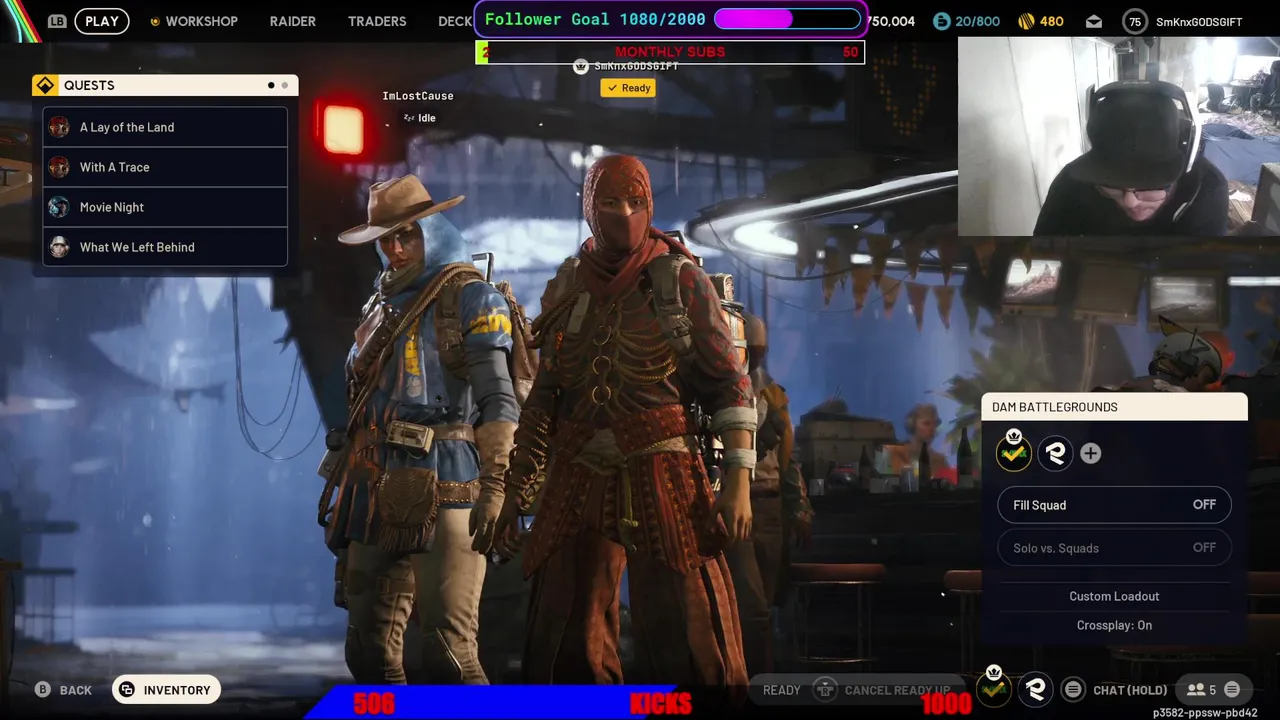1280x720 pixels.
Task: Open Custom Loadout option
Action: pos(1114,596)
